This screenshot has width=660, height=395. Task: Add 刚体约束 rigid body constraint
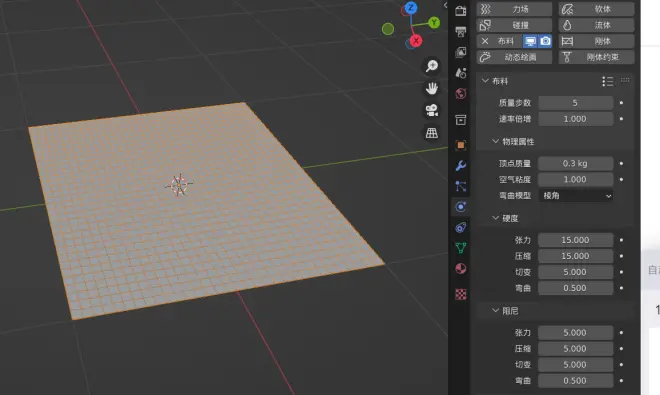point(596,57)
